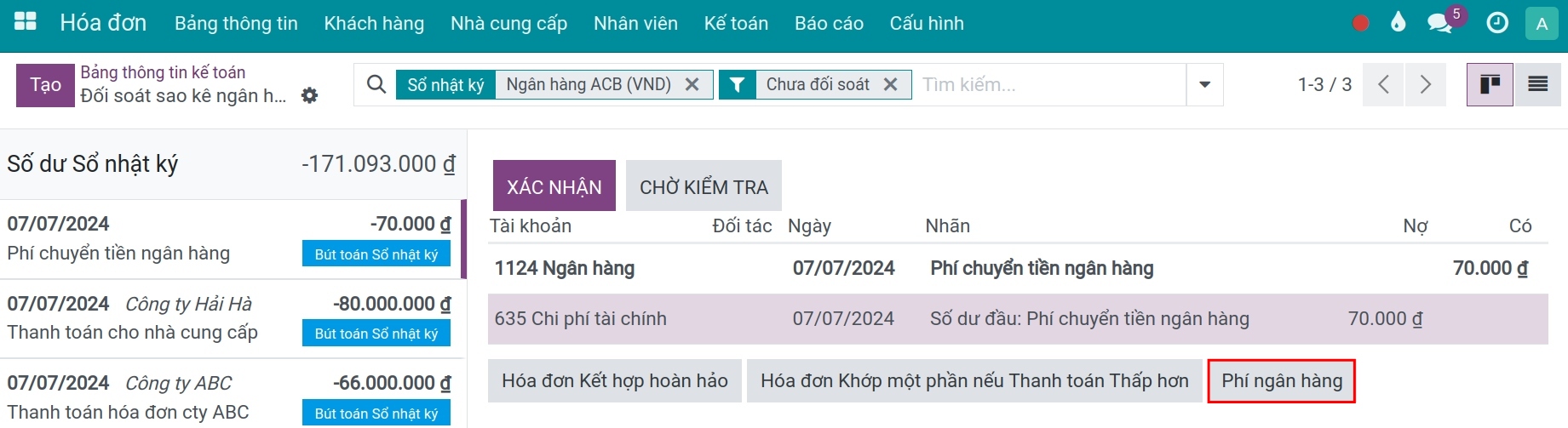Click 635 Chi phí tài chính row
This screenshot has width=1568, height=428.
click(1018, 318)
